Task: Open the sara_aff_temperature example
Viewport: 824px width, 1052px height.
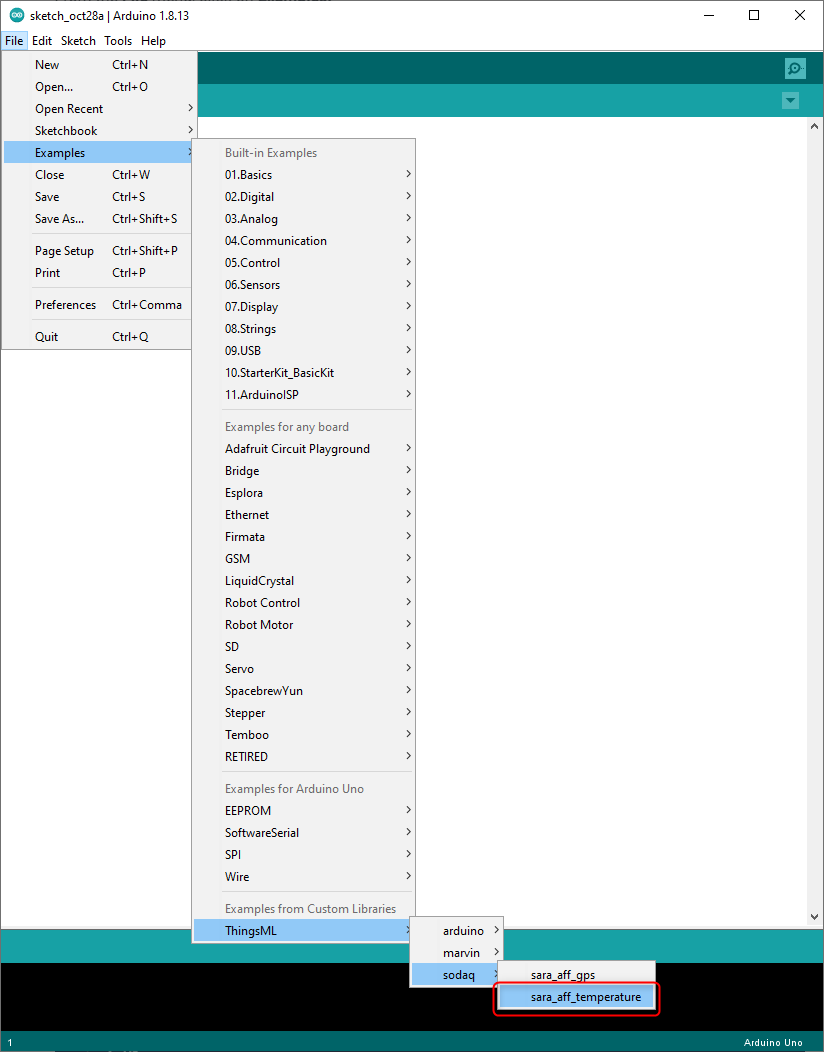Action: point(576,998)
